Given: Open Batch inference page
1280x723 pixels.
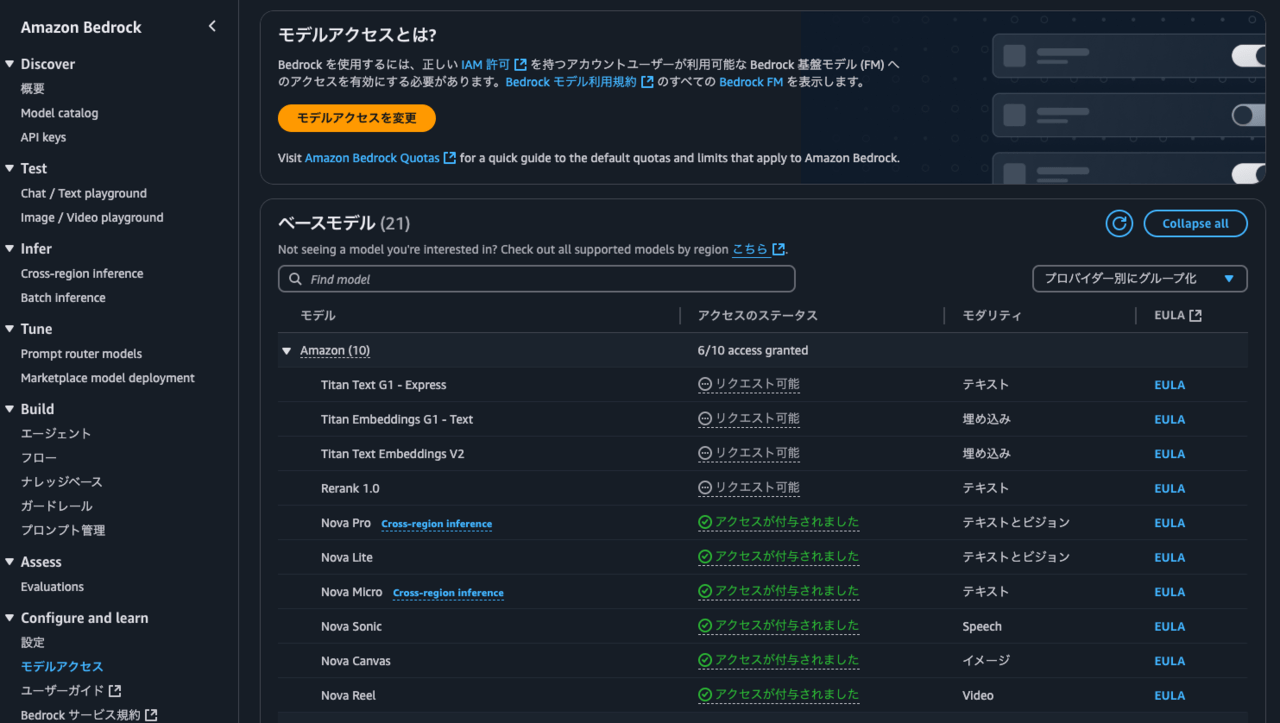Looking at the screenshot, I should (x=63, y=297).
